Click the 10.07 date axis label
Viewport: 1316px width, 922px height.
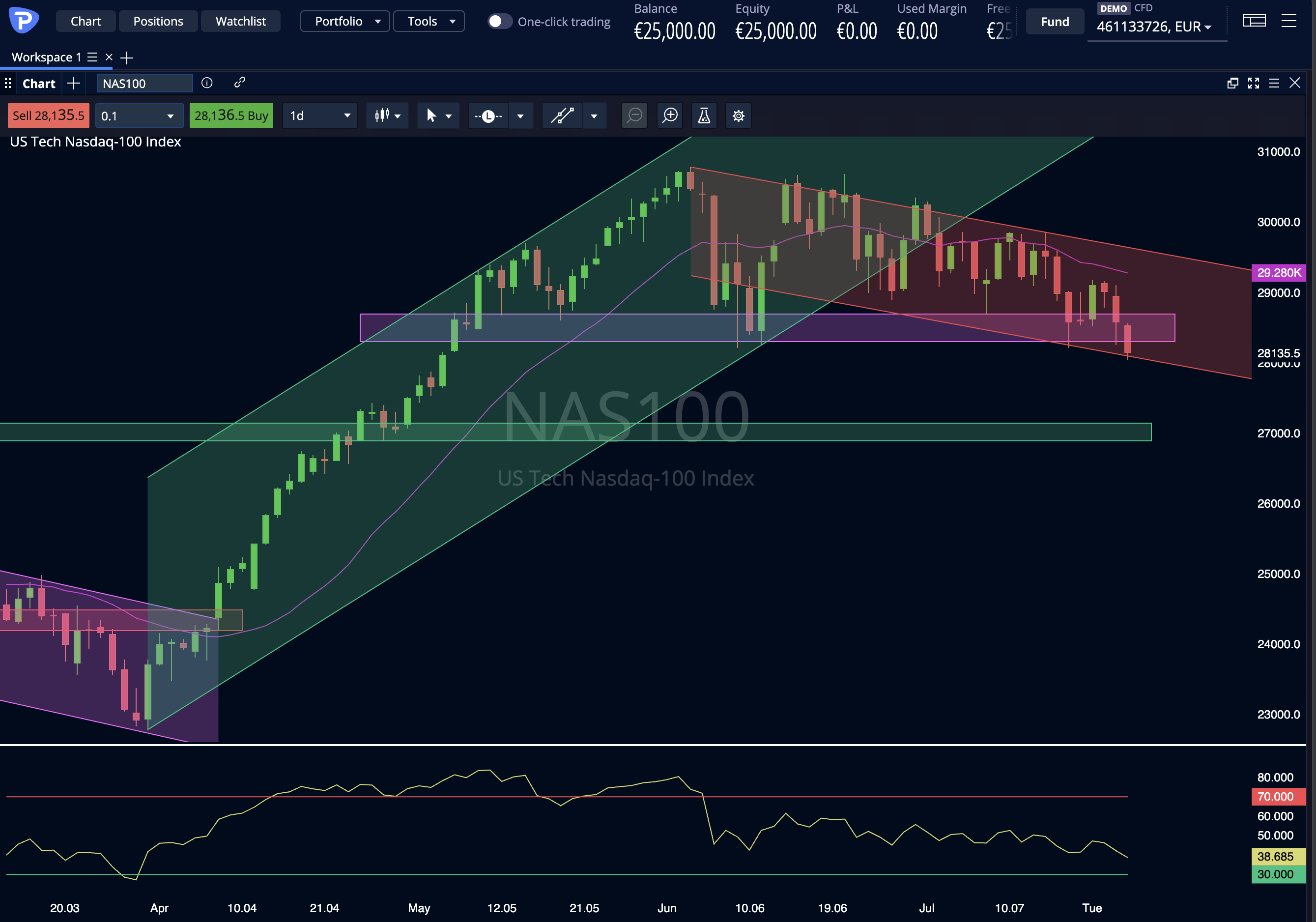click(1009, 908)
